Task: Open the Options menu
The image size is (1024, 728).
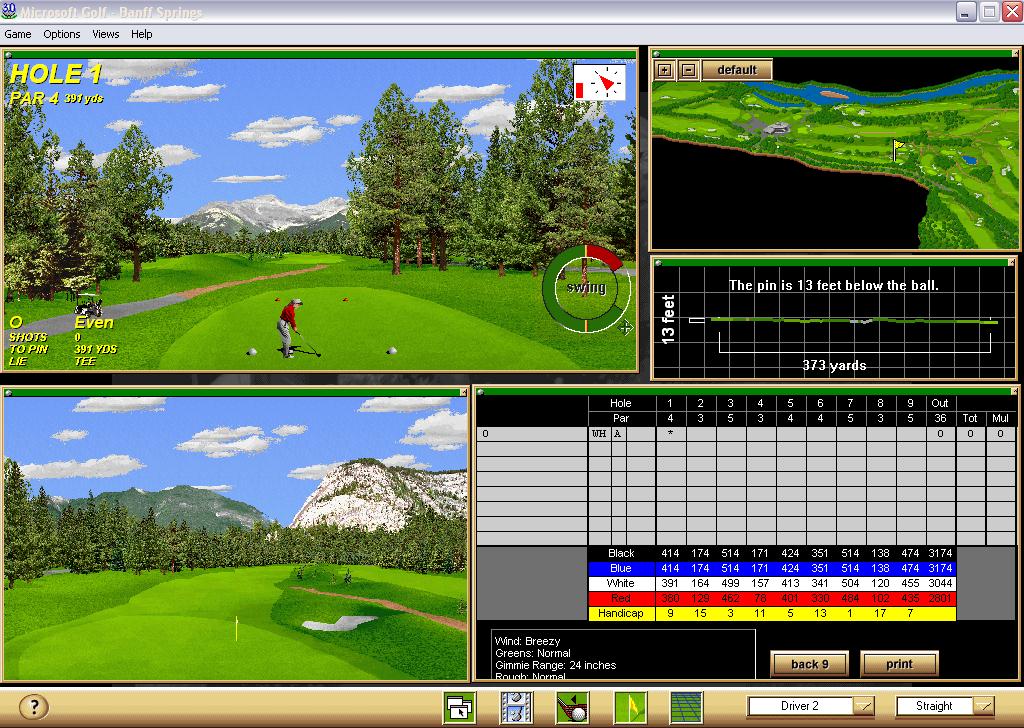Action: pos(61,34)
